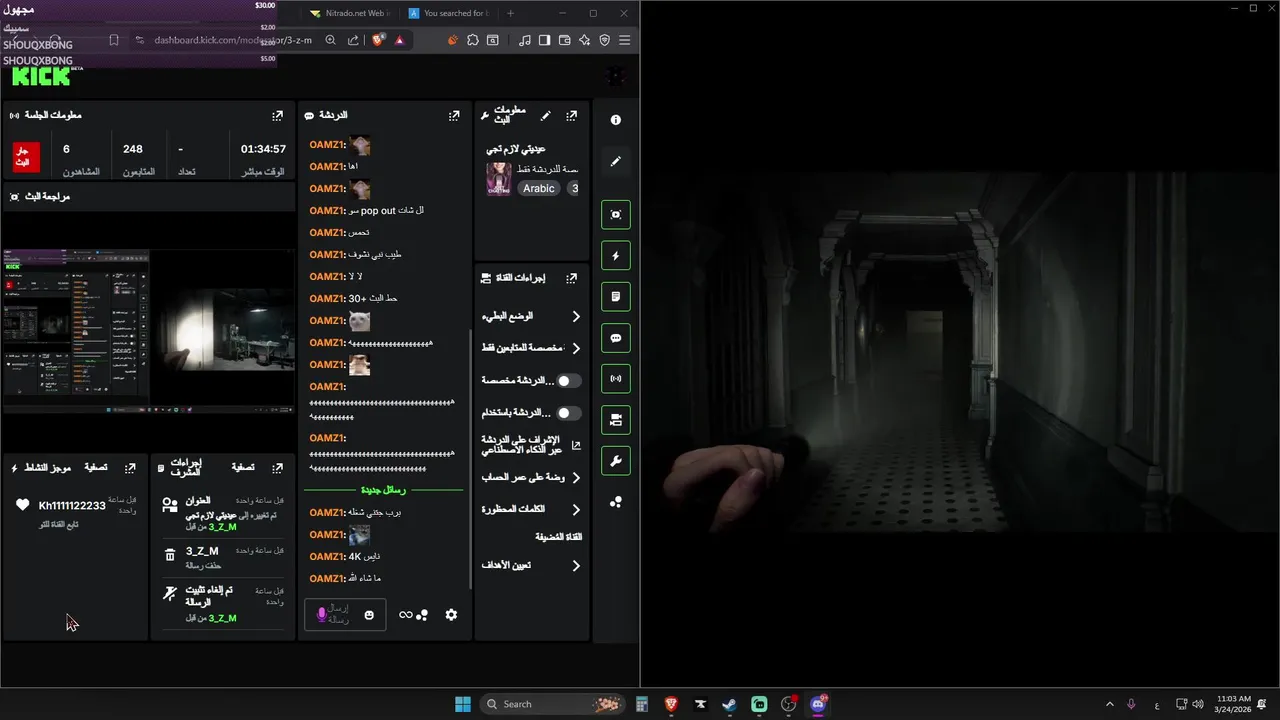Pop out the channel actions panel

571,278
